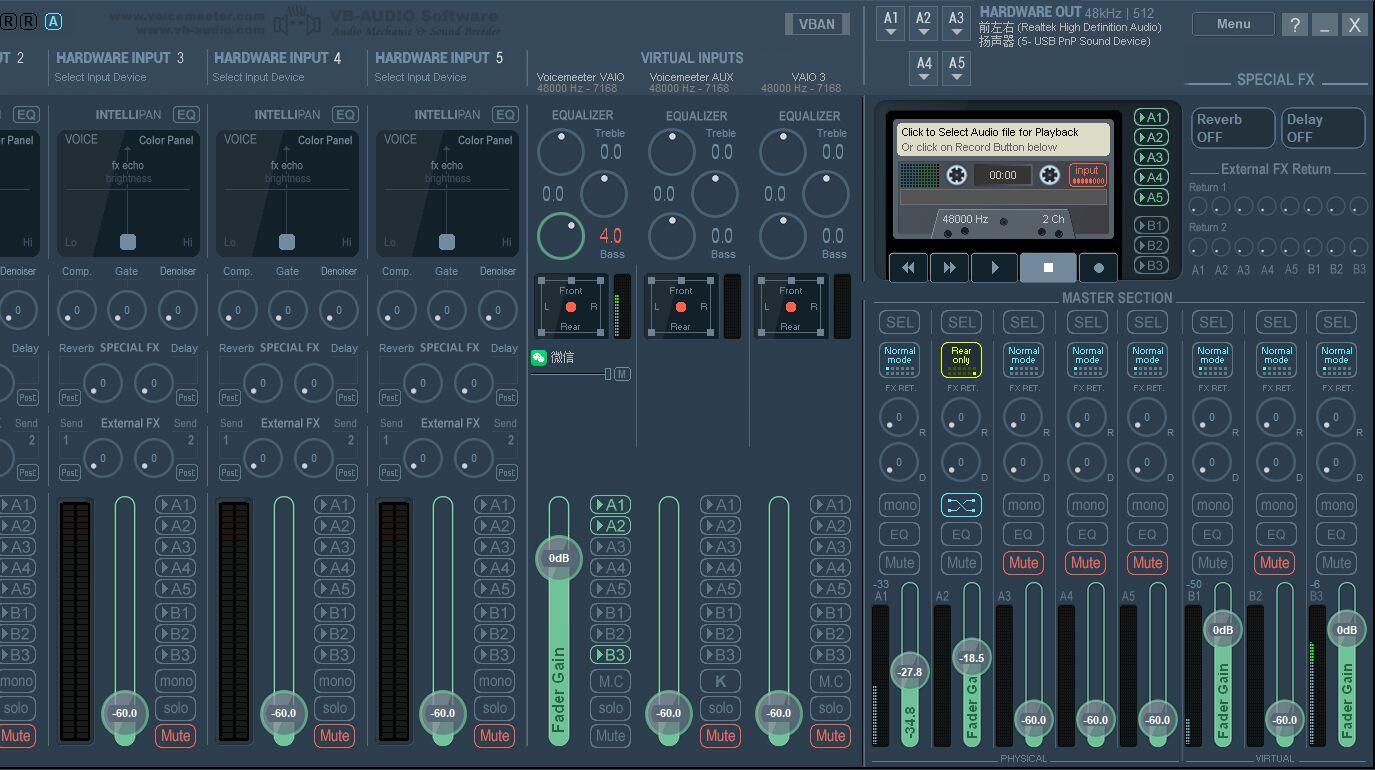The image size is (1375, 770).
Task: Click the M.C button on VAIO 3
Action: pos(830,681)
